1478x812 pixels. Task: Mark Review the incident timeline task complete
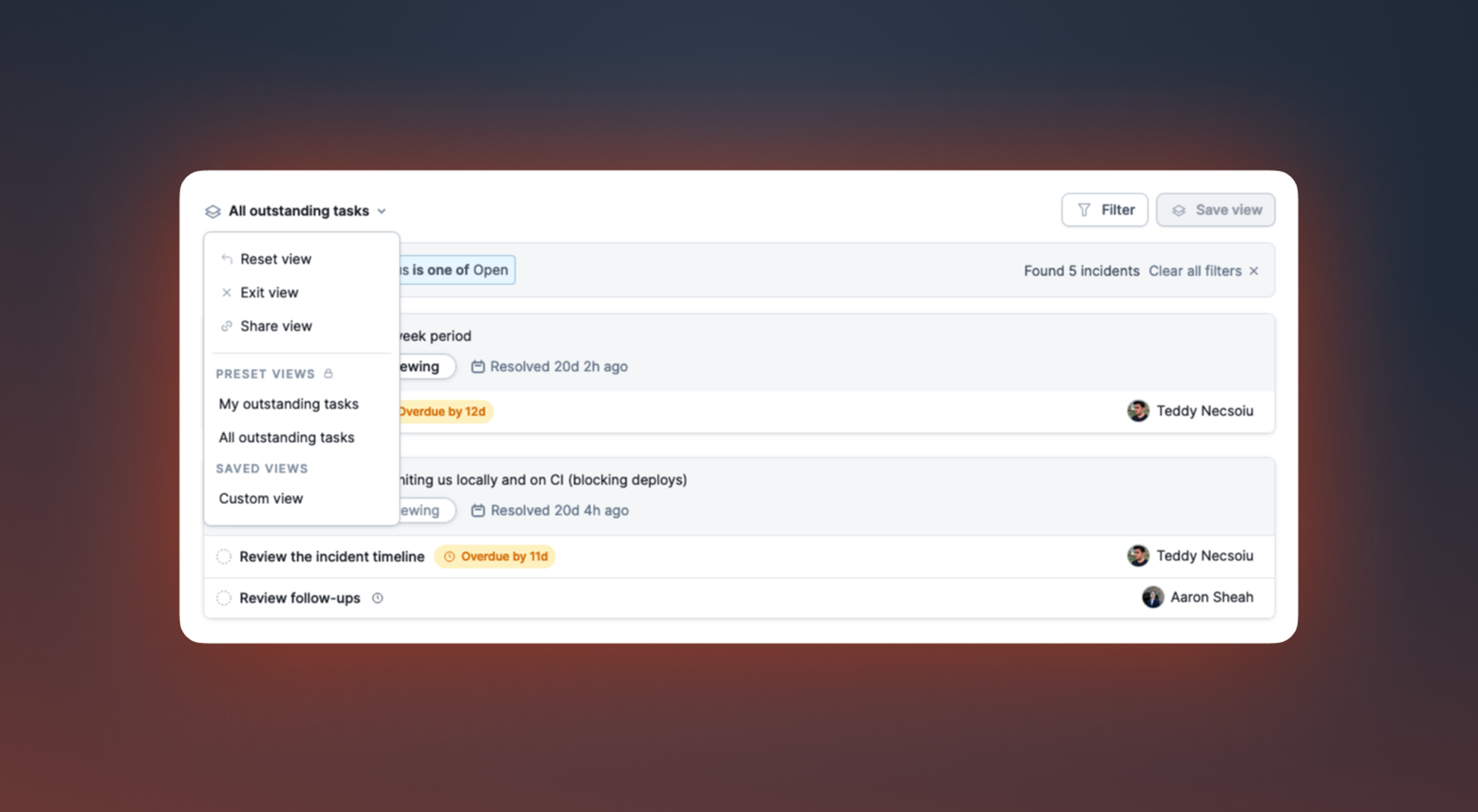tap(224, 557)
